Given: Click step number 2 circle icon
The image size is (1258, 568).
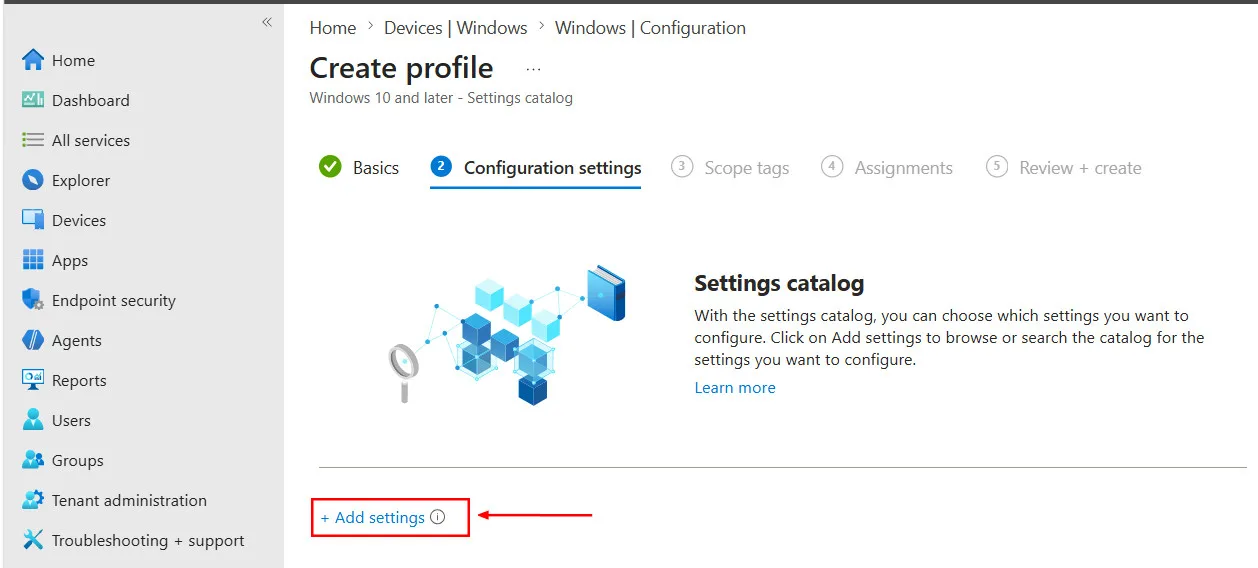Looking at the screenshot, I should 441,167.
